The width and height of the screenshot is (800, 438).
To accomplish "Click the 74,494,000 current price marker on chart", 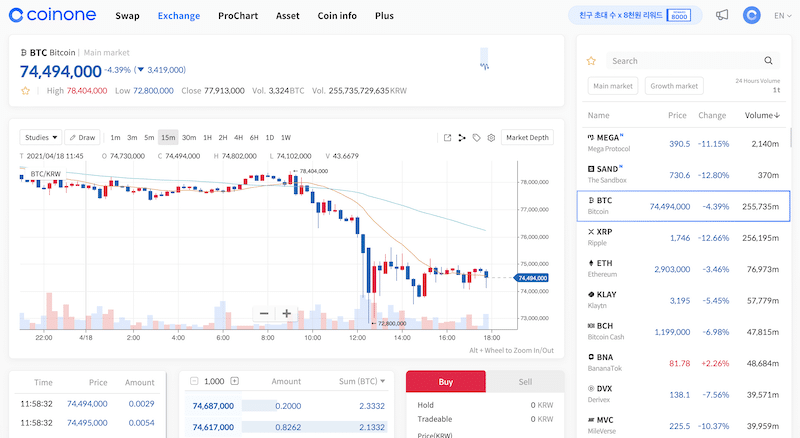I will pyautogui.click(x=533, y=278).
